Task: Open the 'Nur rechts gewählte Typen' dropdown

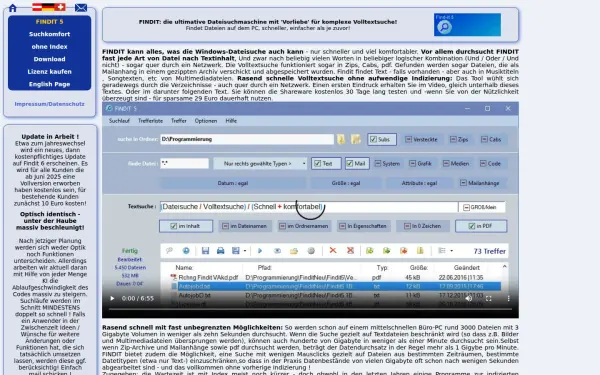Action: [261, 164]
